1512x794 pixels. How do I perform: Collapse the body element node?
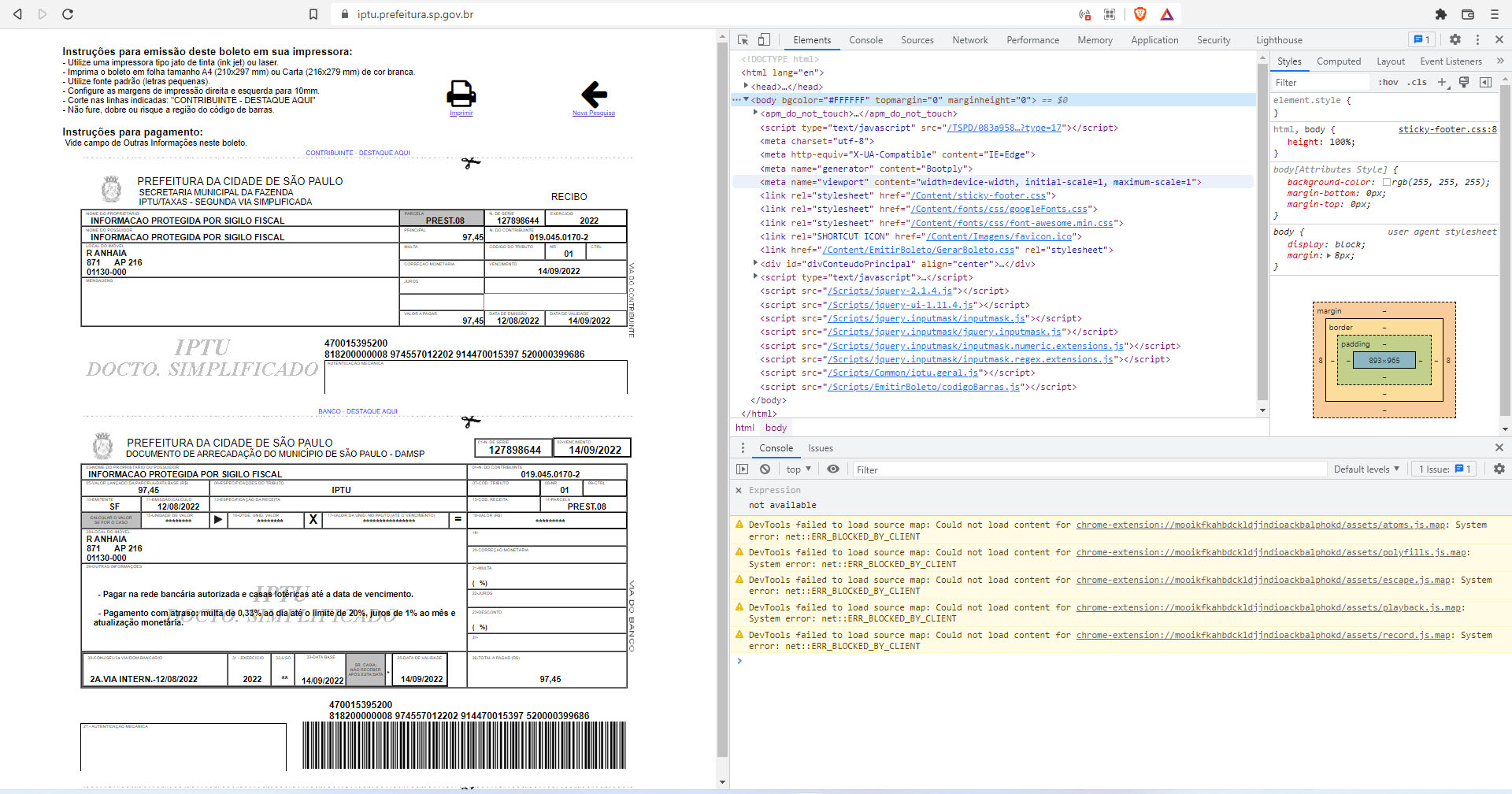coord(746,100)
